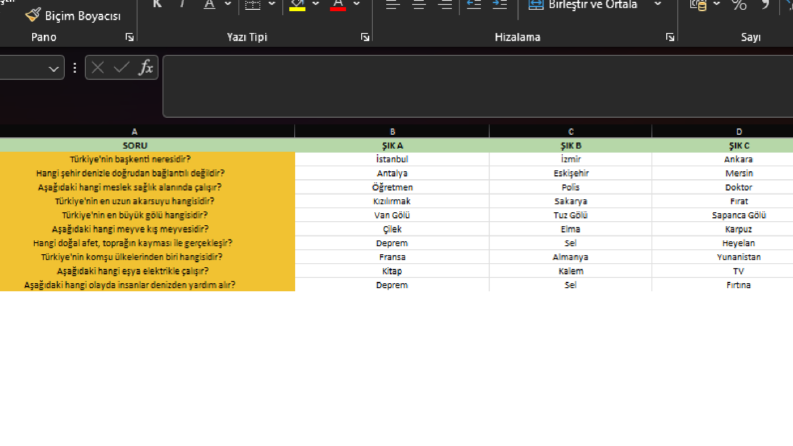Select the Kızılırmak cell
The width and height of the screenshot is (793, 446).
coord(392,201)
